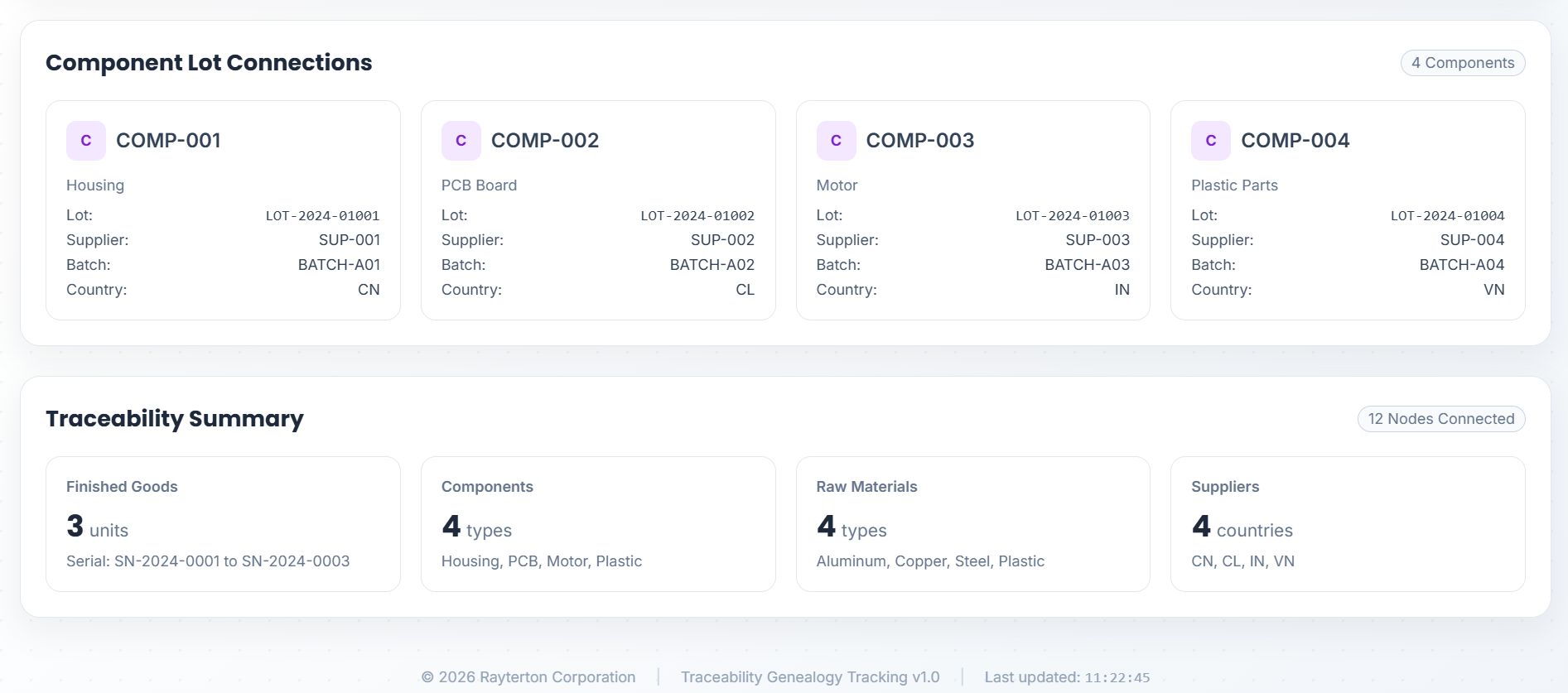Select lot number LOT-2024-01004
Image resolution: width=1568 pixels, height=693 pixels.
[1447, 216]
